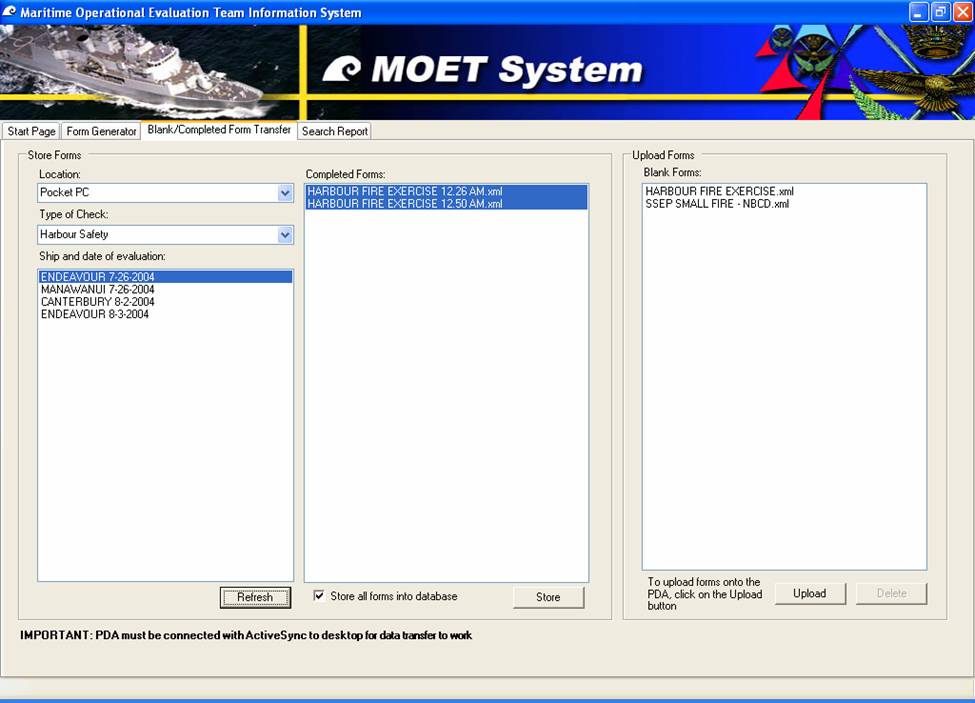Open the Type of Check dropdown

tap(285, 235)
